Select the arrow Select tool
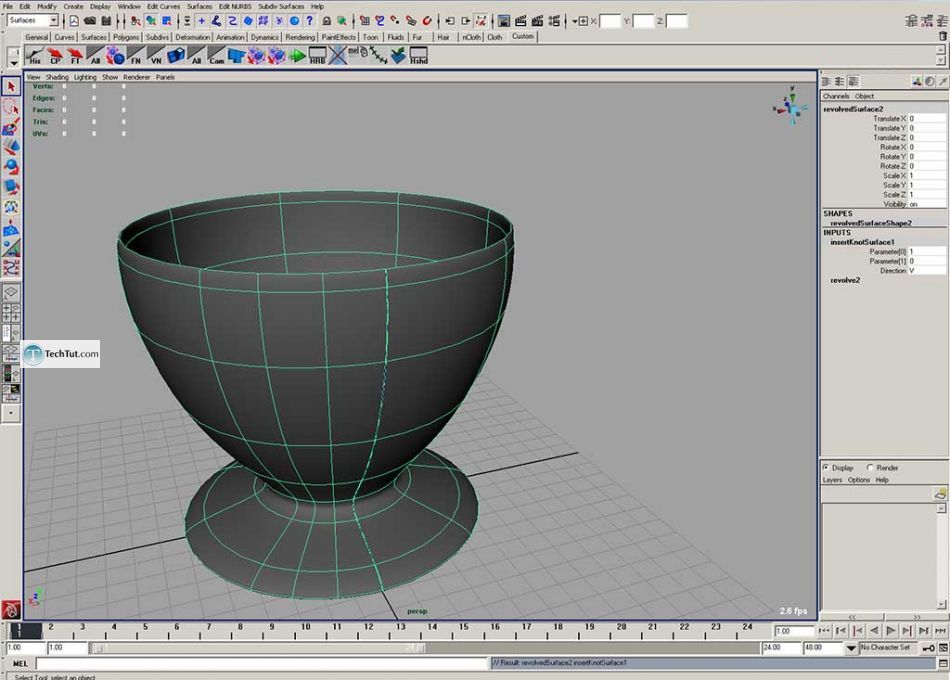The width and height of the screenshot is (950, 680). (11, 87)
